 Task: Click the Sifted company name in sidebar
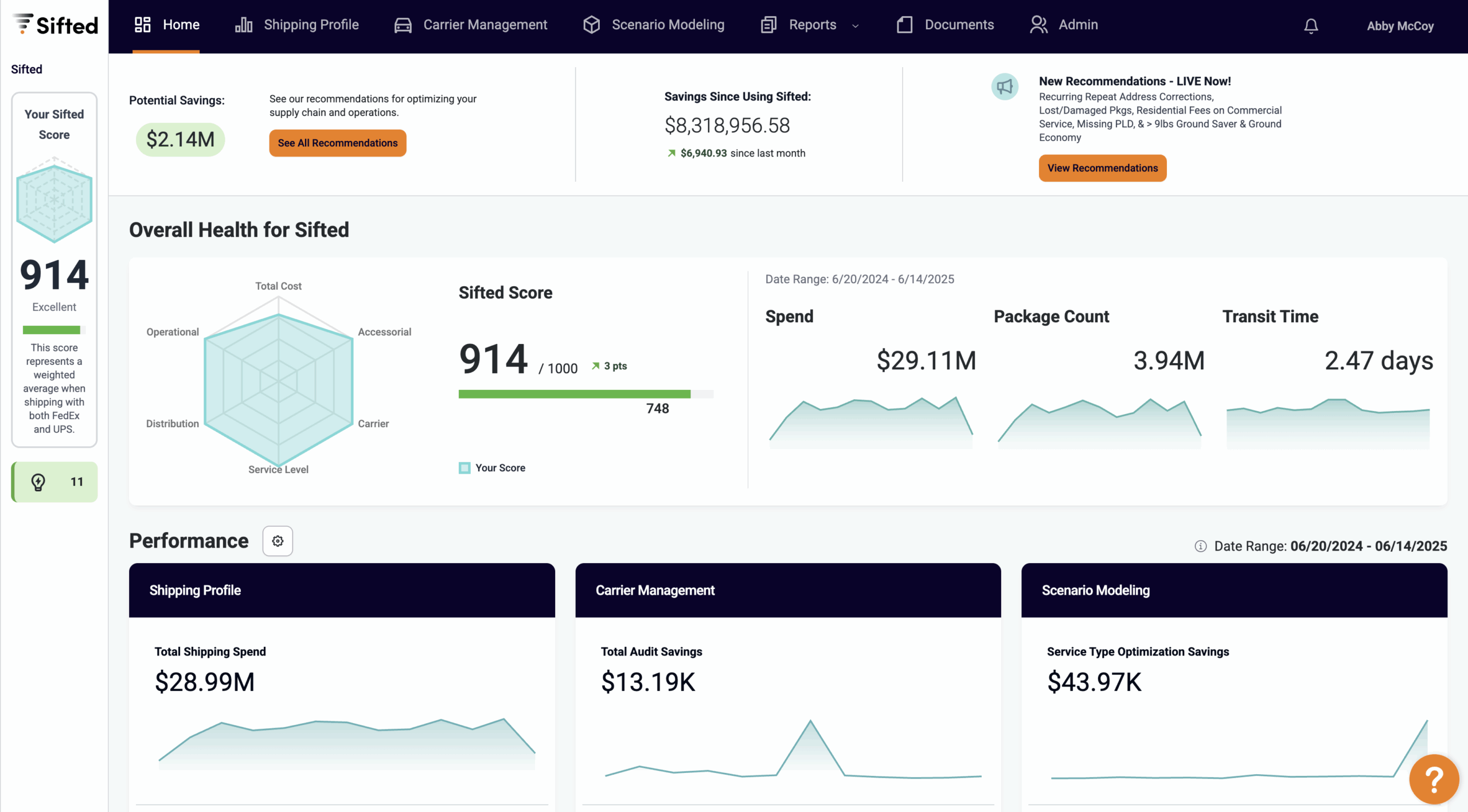pos(26,69)
